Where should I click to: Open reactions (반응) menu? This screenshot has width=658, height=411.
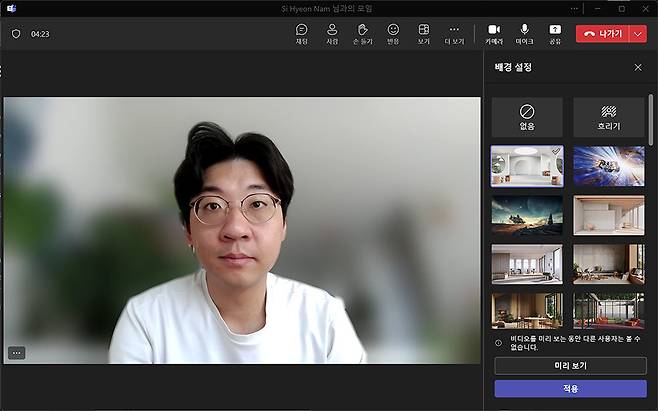click(393, 34)
